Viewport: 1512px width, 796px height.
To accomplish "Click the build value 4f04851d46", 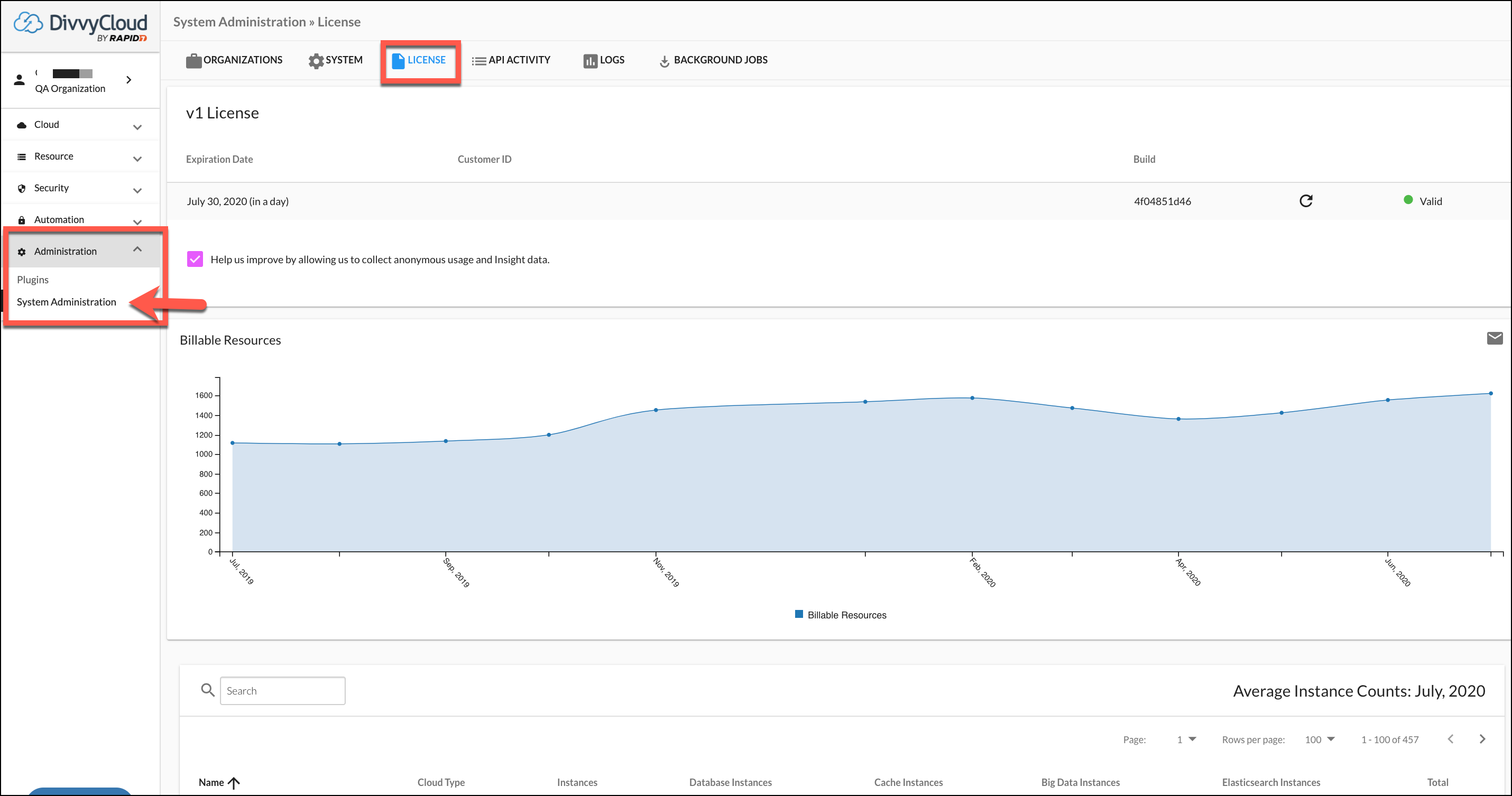I will pos(1162,201).
